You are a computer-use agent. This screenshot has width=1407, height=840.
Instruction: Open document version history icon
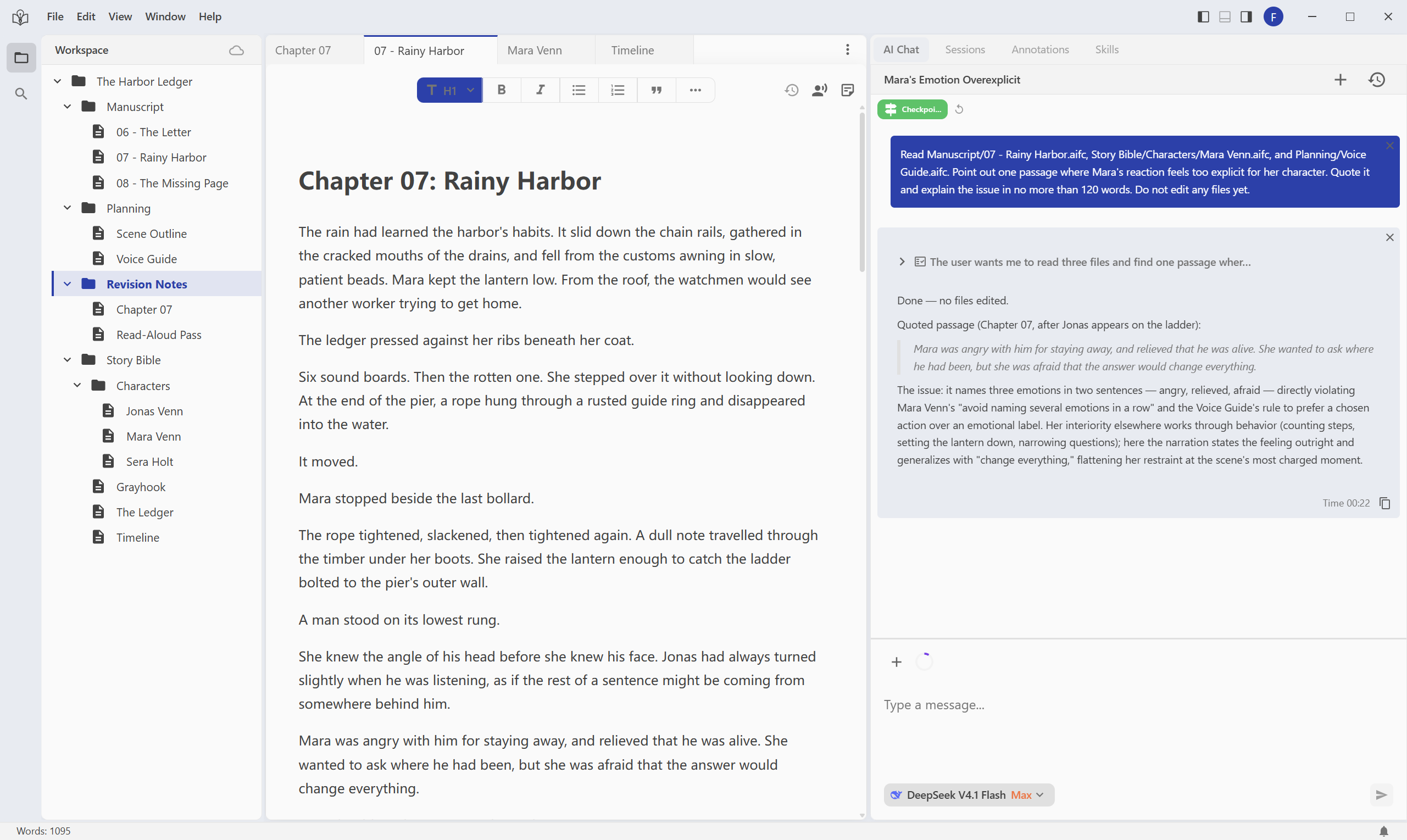[x=791, y=90]
